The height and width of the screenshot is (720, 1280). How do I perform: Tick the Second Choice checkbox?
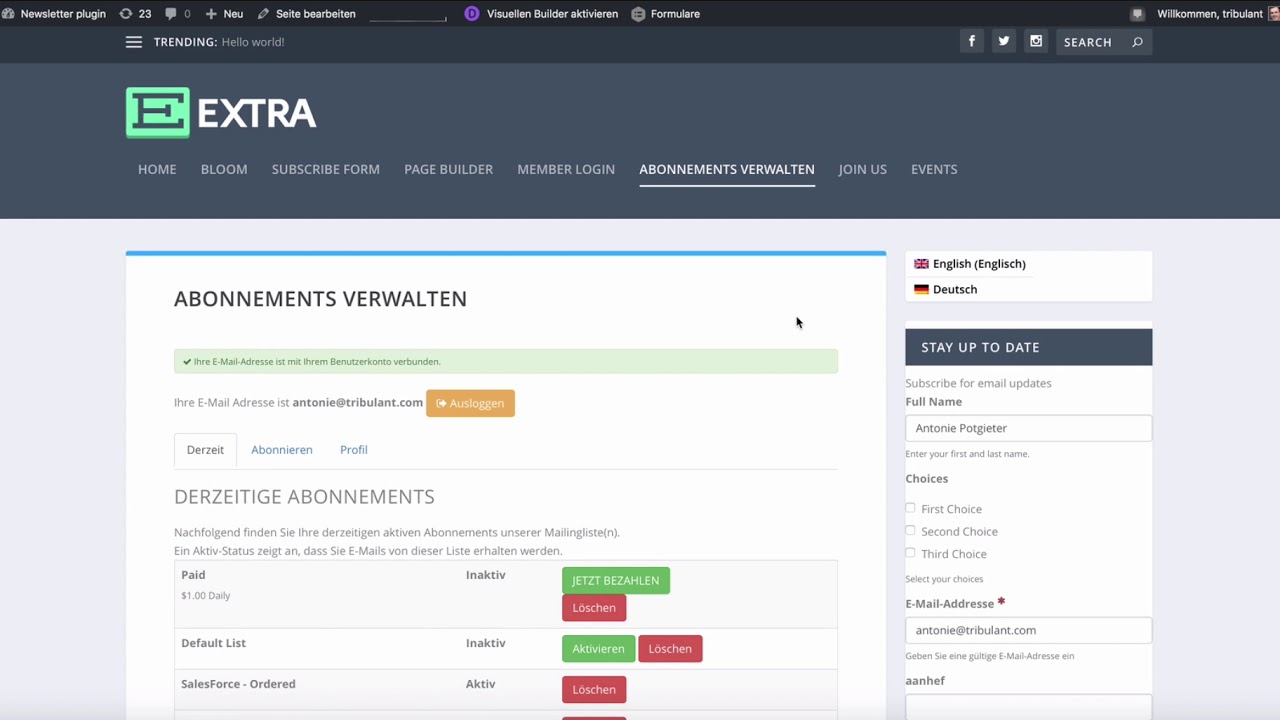(910, 530)
